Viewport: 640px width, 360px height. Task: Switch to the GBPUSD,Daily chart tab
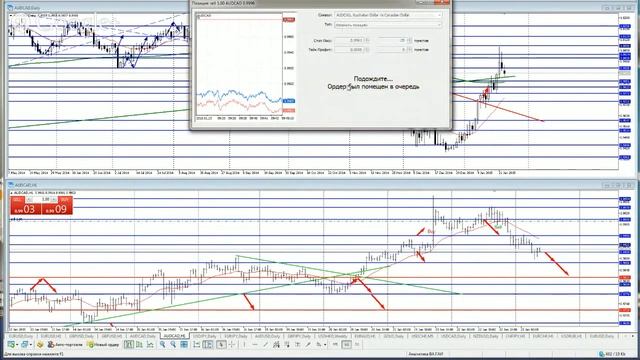(x=81, y=336)
